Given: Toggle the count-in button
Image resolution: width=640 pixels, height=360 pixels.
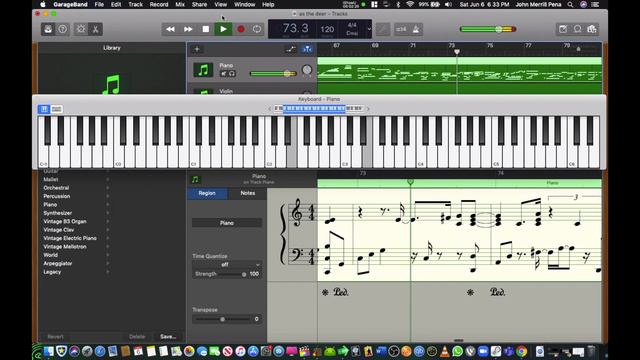Looking at the screenshot, I should [x=401, y=29].
